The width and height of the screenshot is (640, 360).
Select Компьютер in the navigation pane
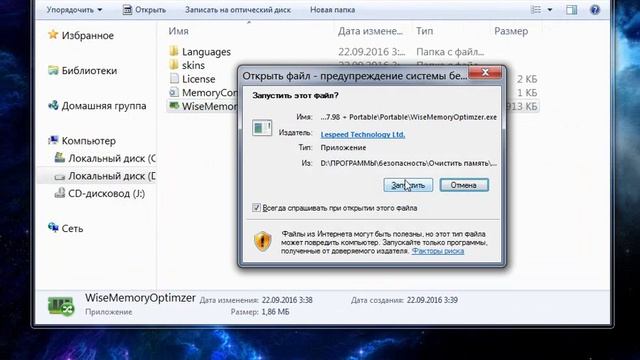tap(89, 141)
